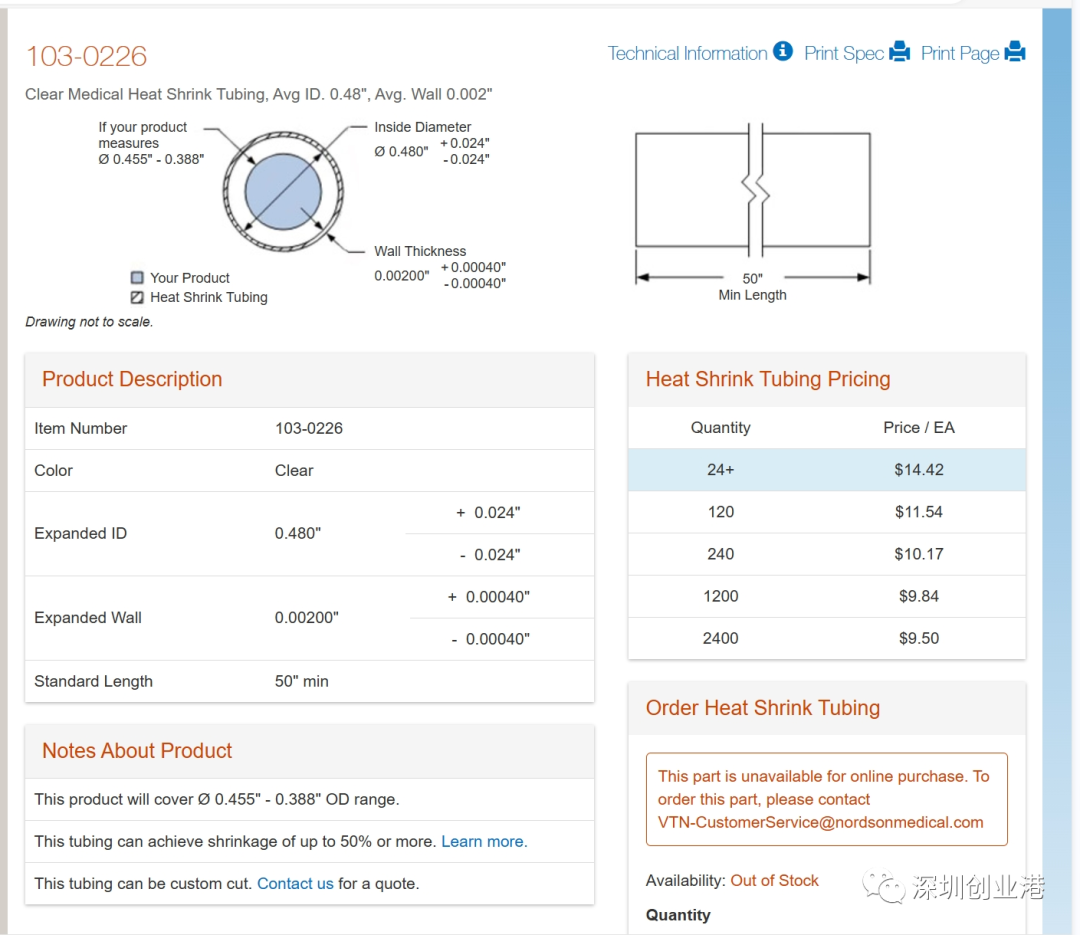The height and width of the screenshot is (935, 1080).
Task: Click the Wall Thickness label in diagram
Action: click(x=420, y=251)
